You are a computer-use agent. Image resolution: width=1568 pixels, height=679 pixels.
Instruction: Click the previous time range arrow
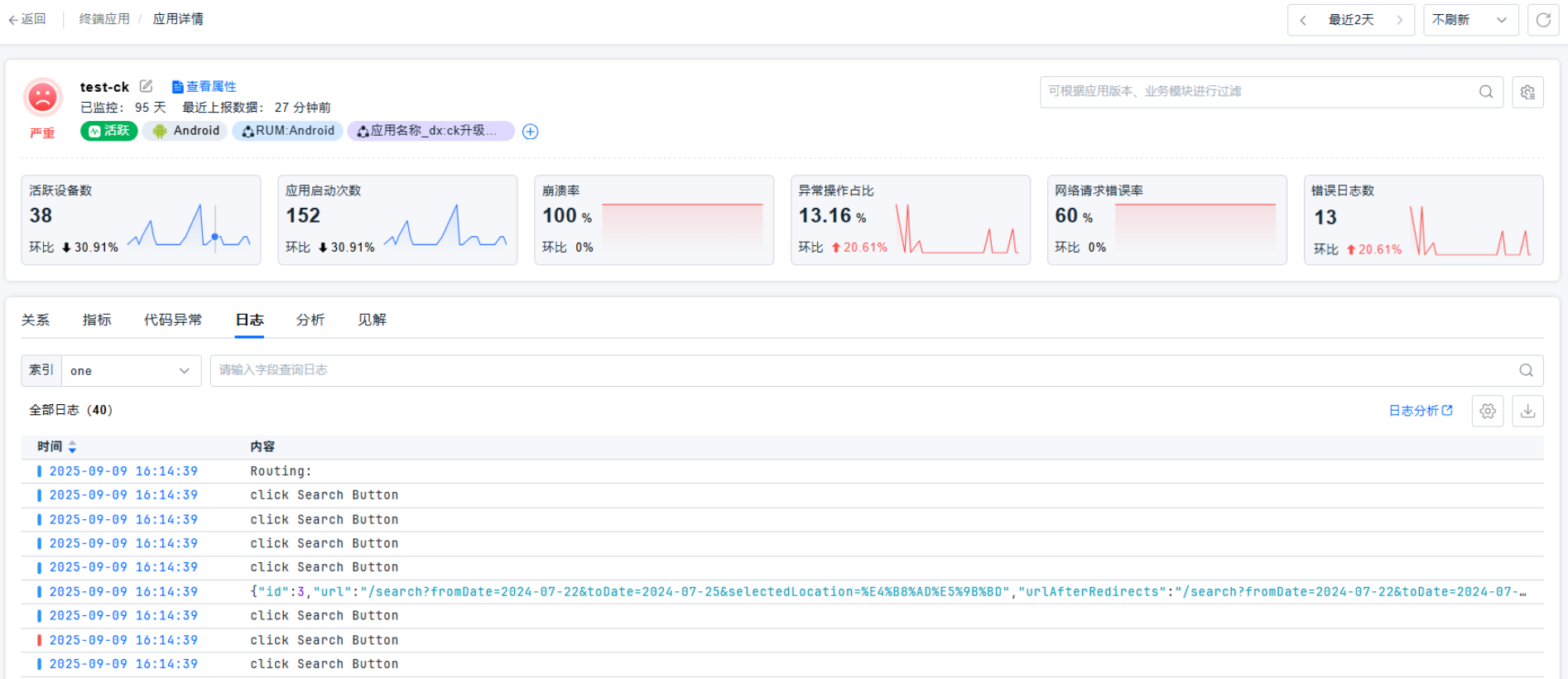tap(1303, 20)
